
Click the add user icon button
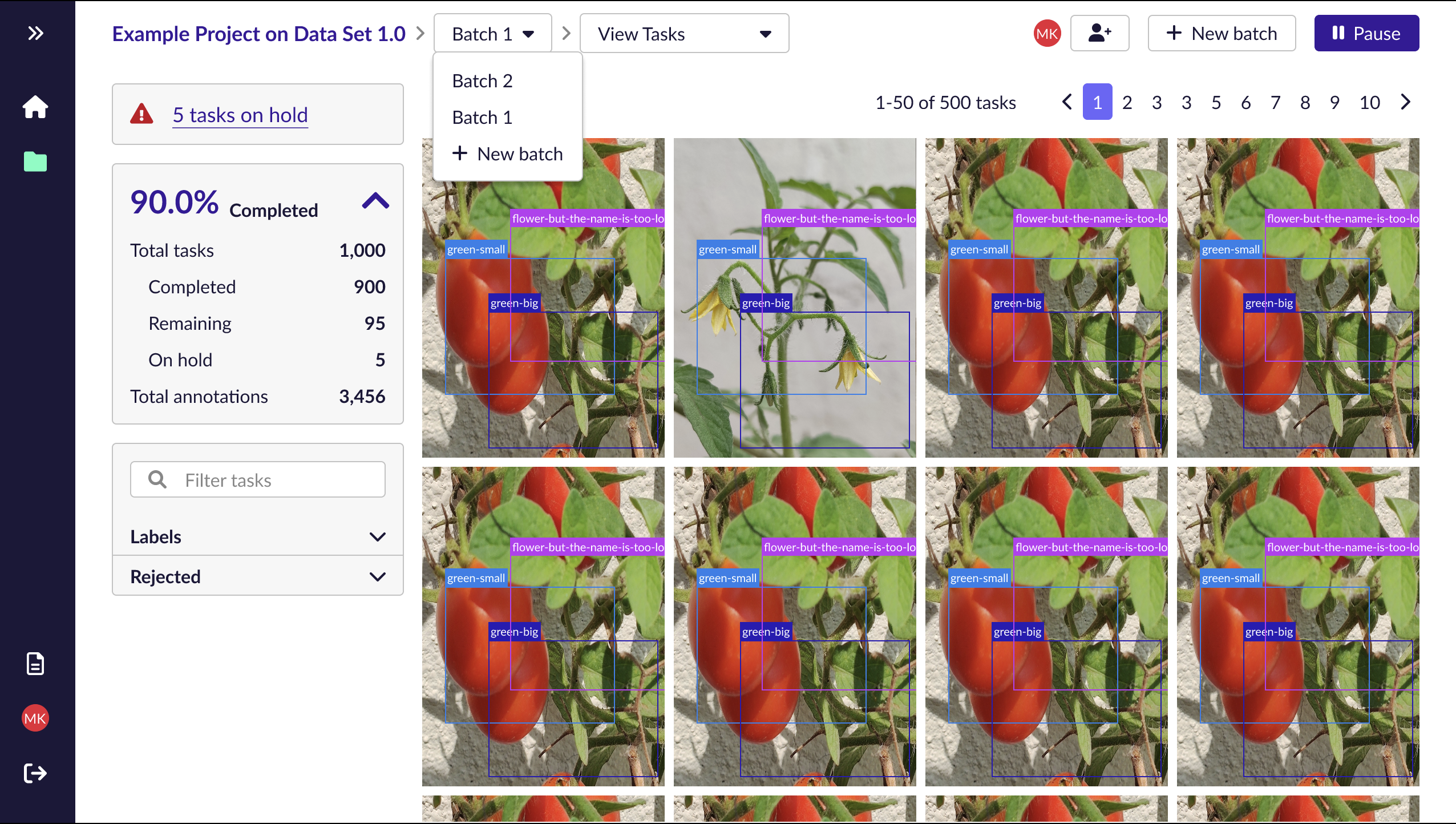point(1099,34)
